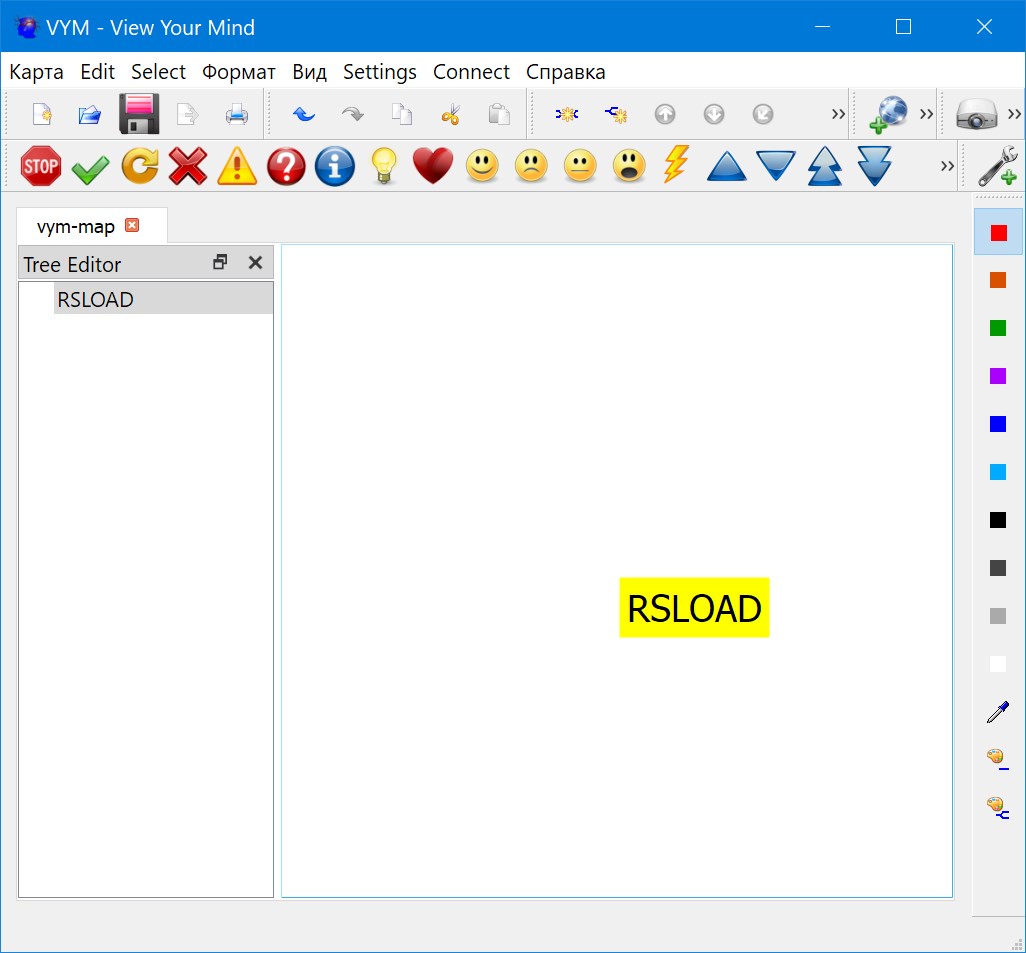Image resolution: width=1026 pixels, height=953 pixels.
Task: Close the vym-map tab
Action: (132, 226)
